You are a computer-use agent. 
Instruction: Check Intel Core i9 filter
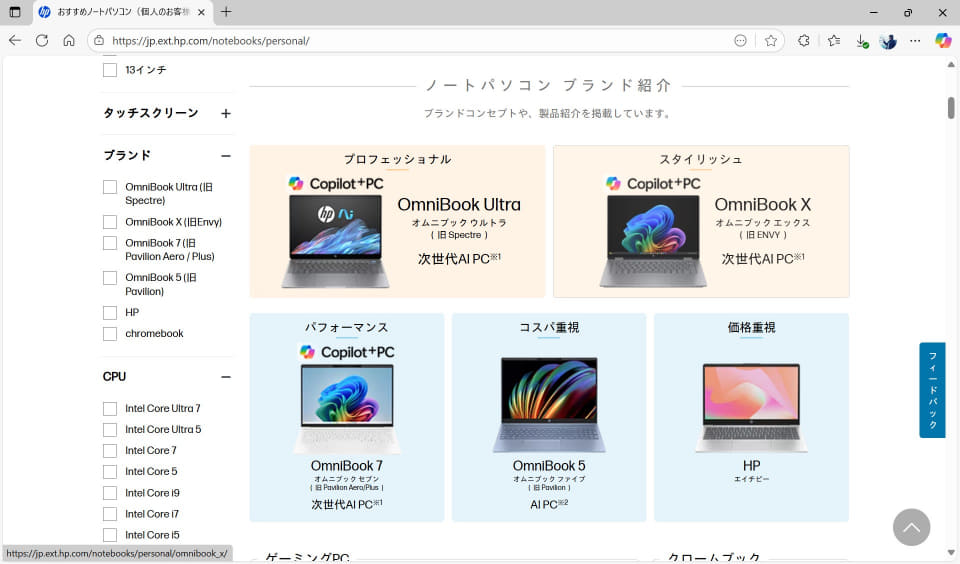pyautogui.click(x=110, y=493)
